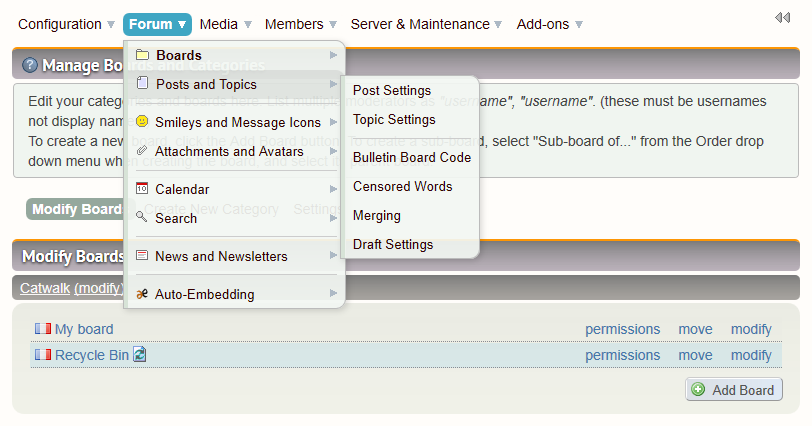The height and width of the screenshot is (426, 812).
Task: Click the flag icon beside My board
Action: click(x=42, y=329)
